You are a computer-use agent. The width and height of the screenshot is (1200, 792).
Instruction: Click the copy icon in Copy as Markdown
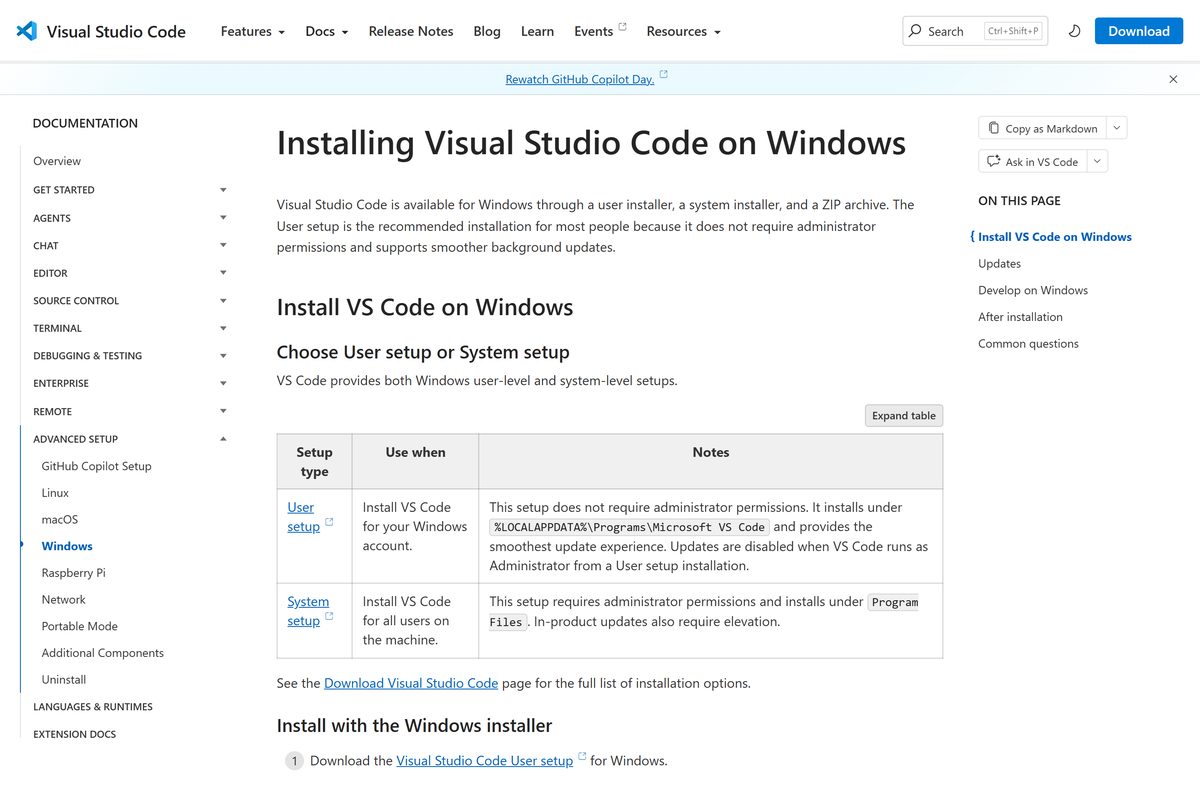(993, 128)
